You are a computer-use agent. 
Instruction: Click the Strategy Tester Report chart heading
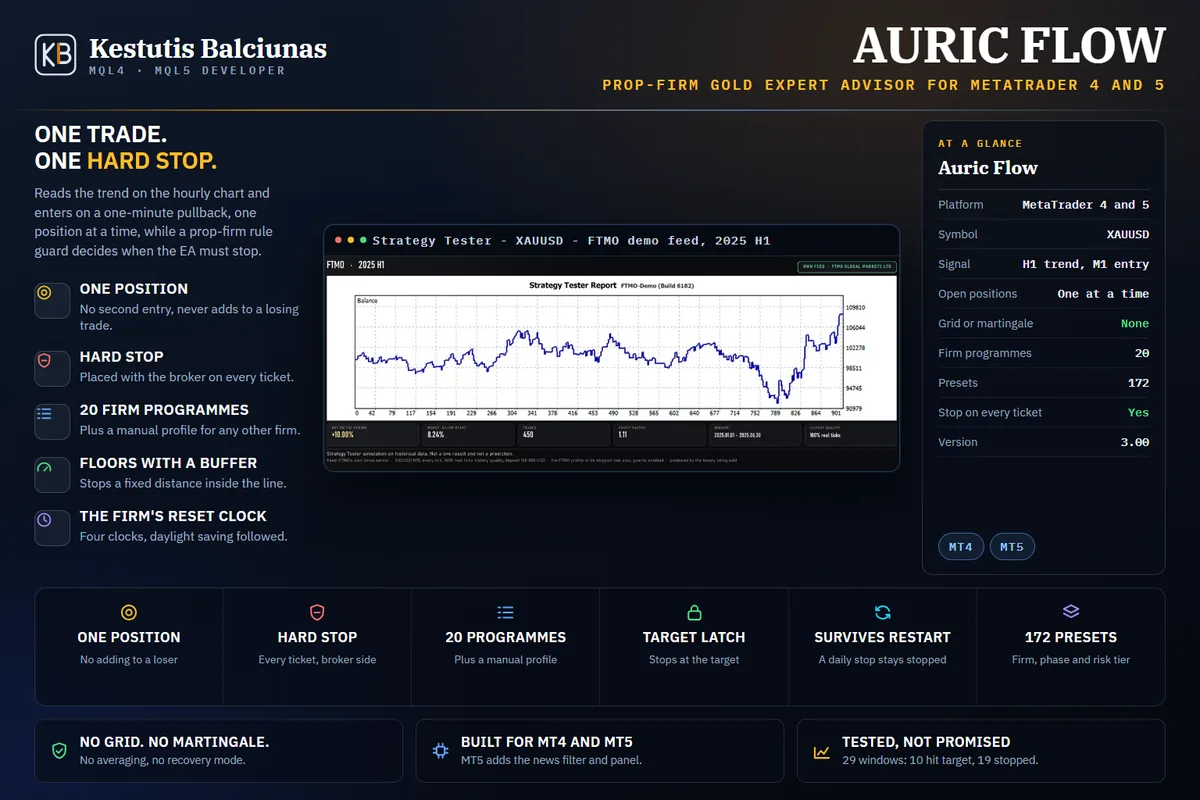[572, 286]
